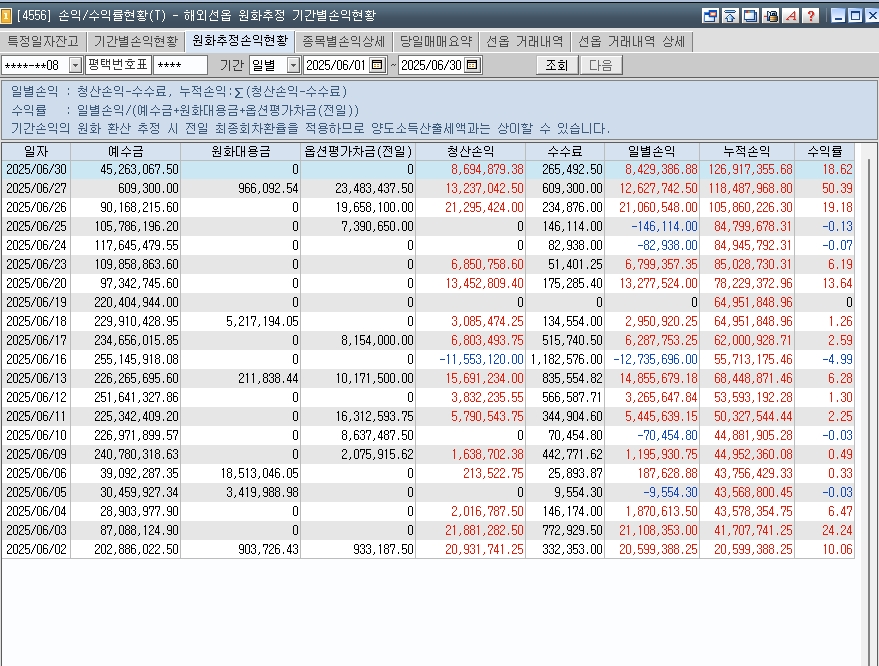Click the 옵션평가차금(전일) column header
The image size is (879, 666).
pyautogui.click(x=358, y=151)
